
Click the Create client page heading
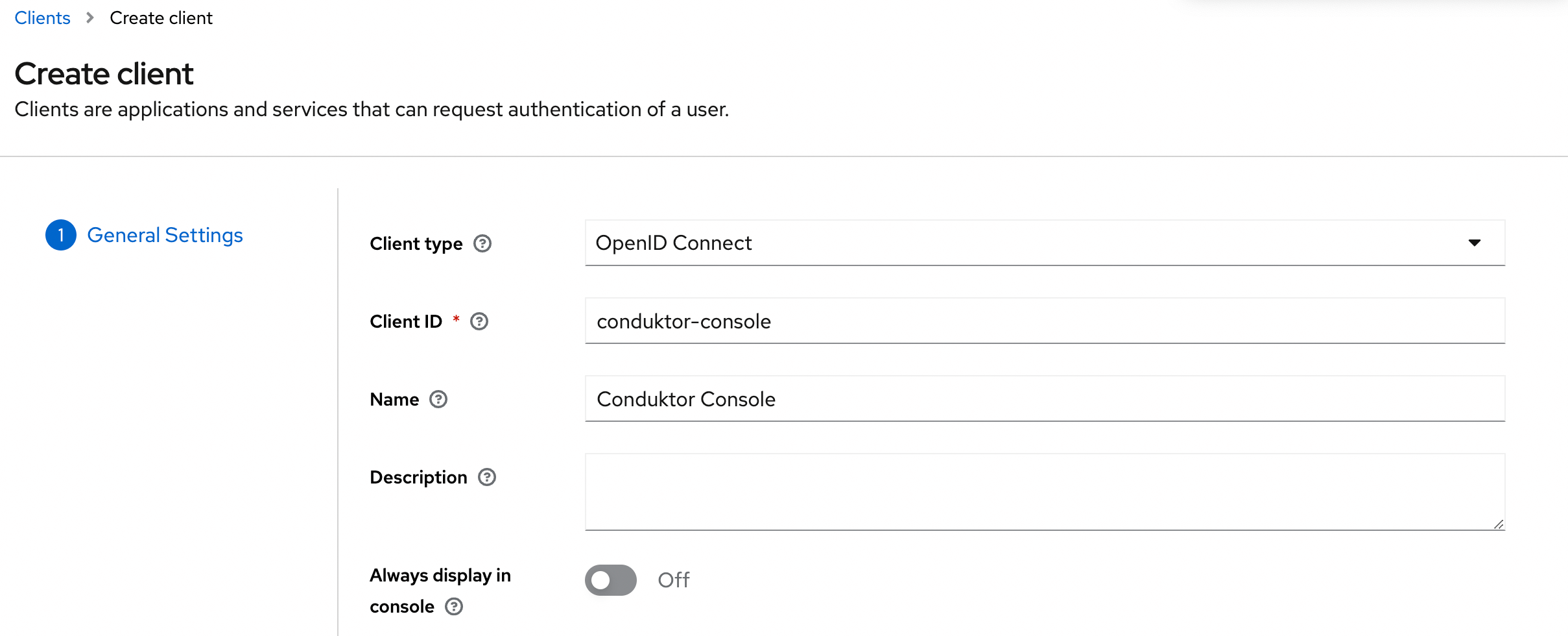pos(104,73)
